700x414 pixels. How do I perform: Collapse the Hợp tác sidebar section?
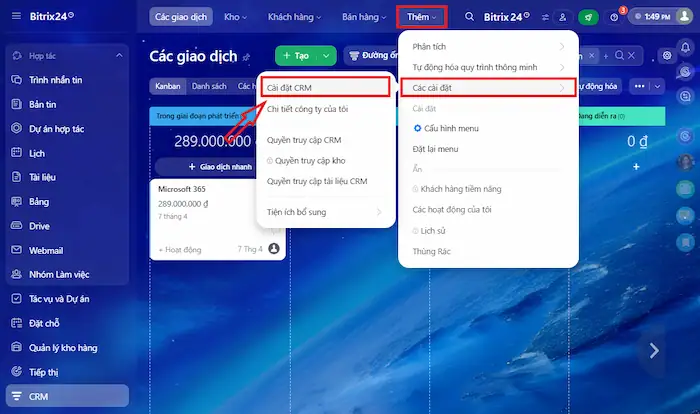[x=119, y=55]
